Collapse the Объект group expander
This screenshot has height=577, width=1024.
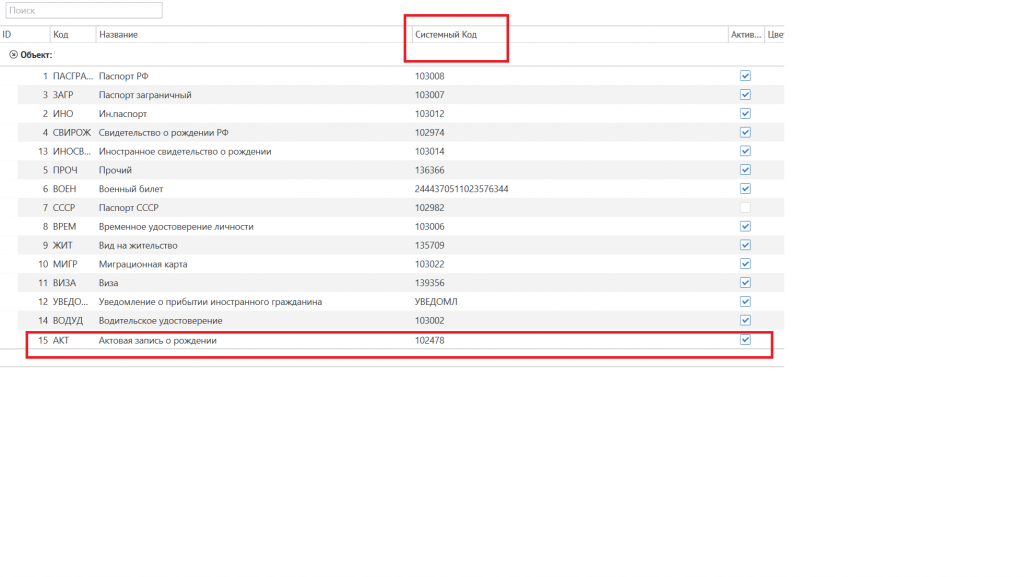[13, 55]
